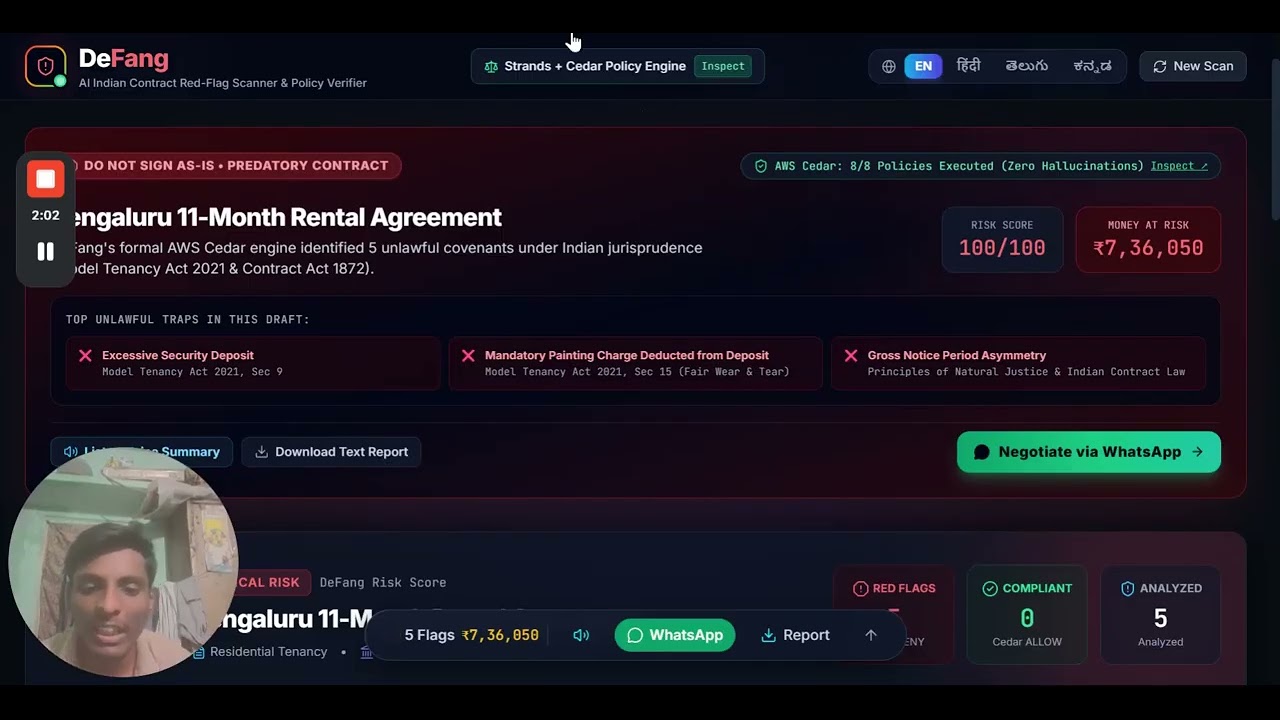Click the Analyzed stat card

[x=1160, y=615]
